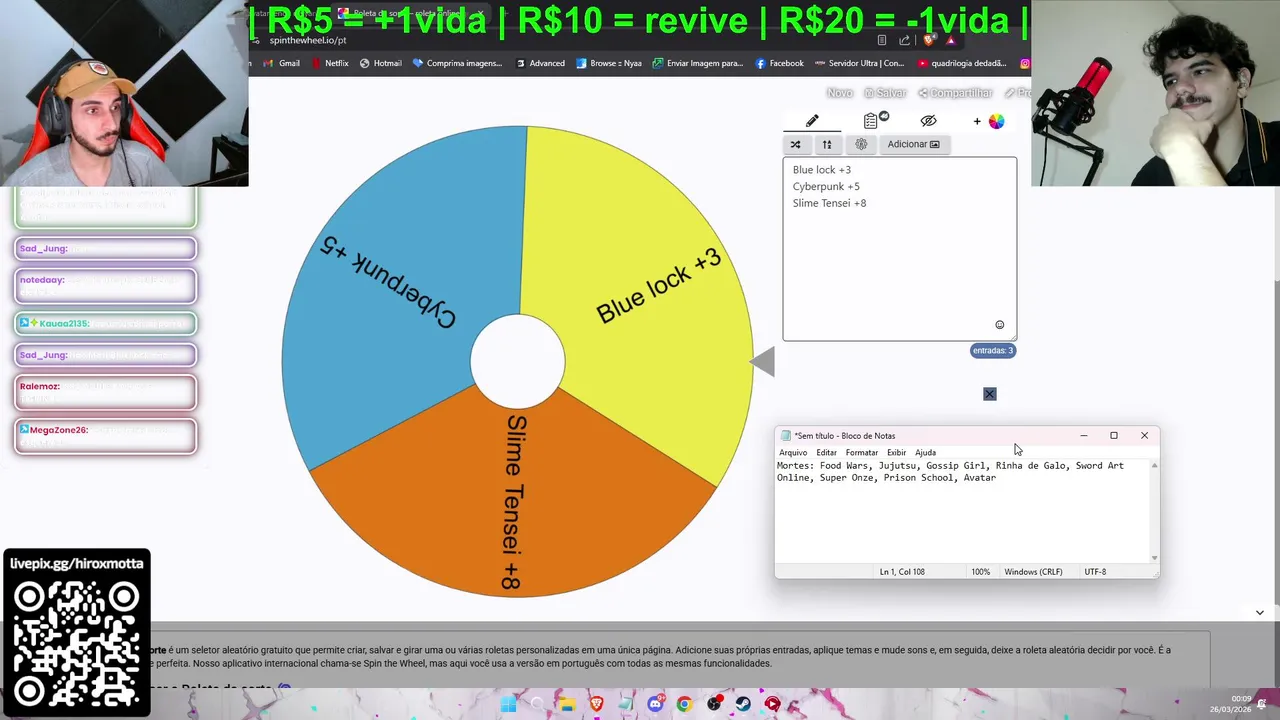The height and width of the screenshot is (720, 1280).
Task: Open the Exibir menu in Bloco de Notas
Action: [896, 453]
